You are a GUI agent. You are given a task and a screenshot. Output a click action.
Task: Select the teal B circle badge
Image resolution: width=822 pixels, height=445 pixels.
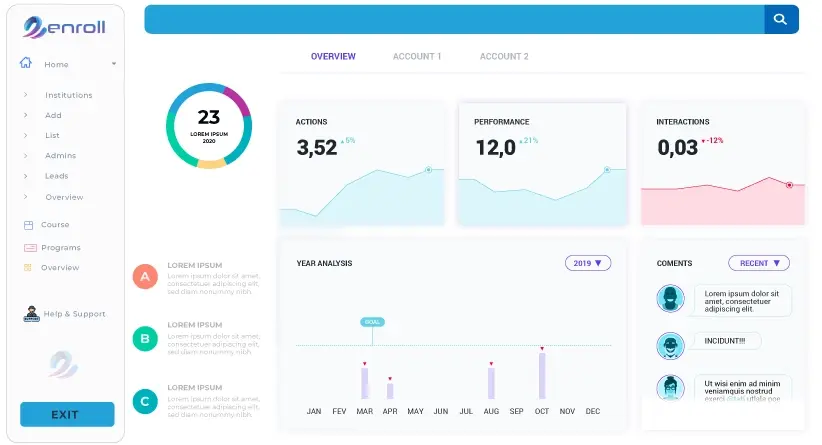coord(145,339)
